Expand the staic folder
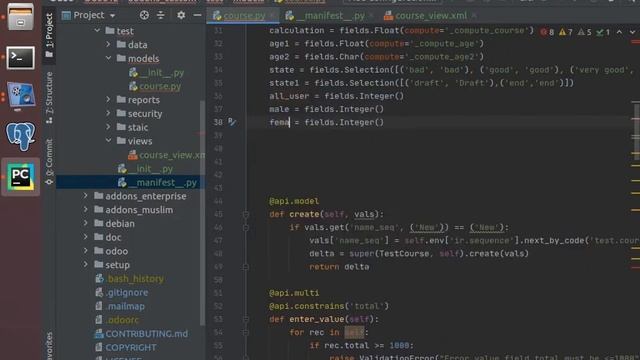This screenshot has width=640, height=360. point(109,127)
